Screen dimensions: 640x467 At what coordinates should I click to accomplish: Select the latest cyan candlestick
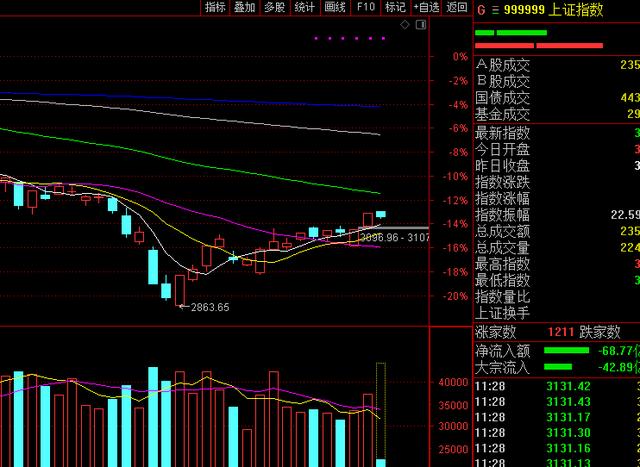[381, 214]
